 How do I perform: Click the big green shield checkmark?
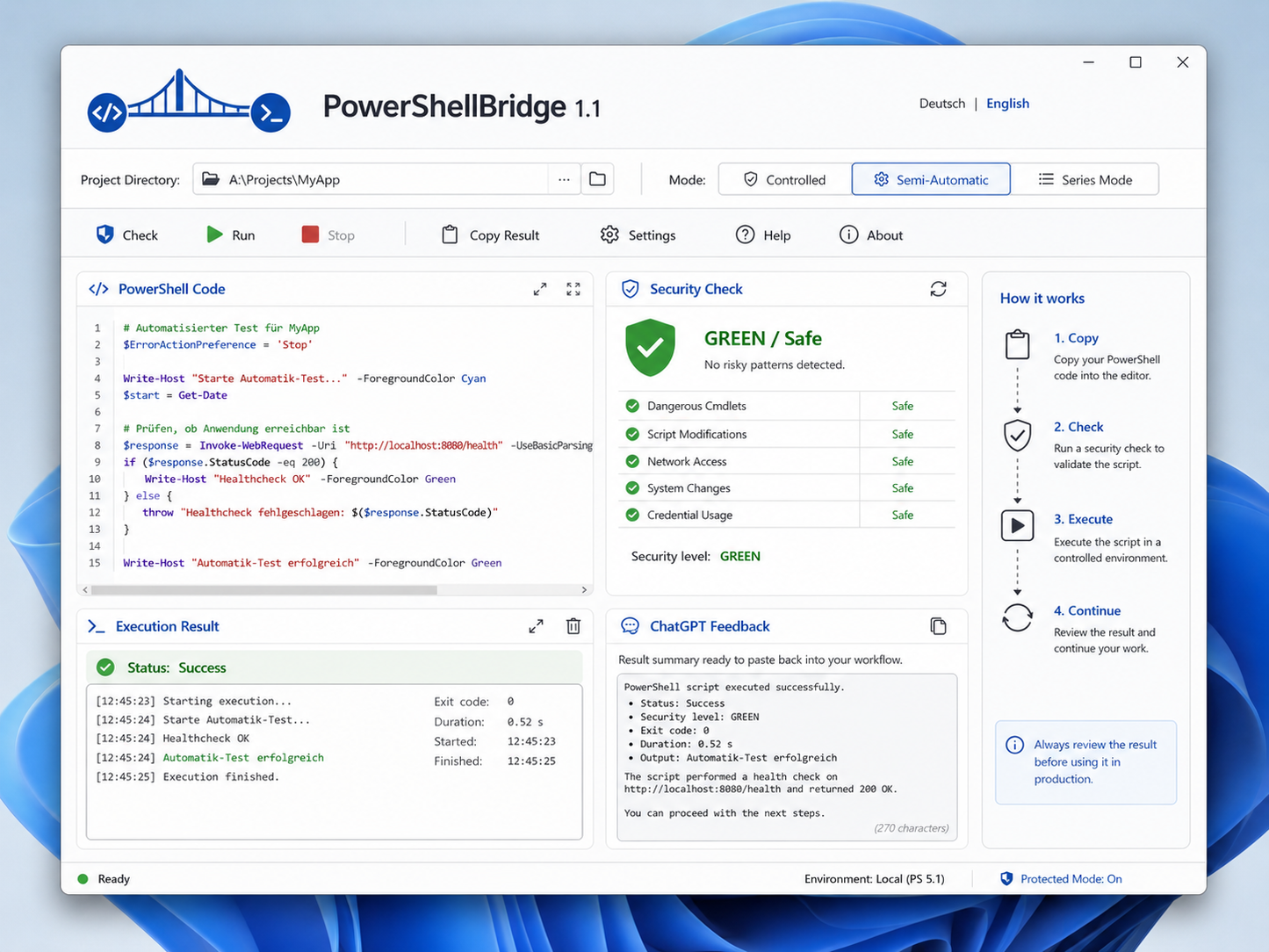pyautogui.click(x=650, y=348)
